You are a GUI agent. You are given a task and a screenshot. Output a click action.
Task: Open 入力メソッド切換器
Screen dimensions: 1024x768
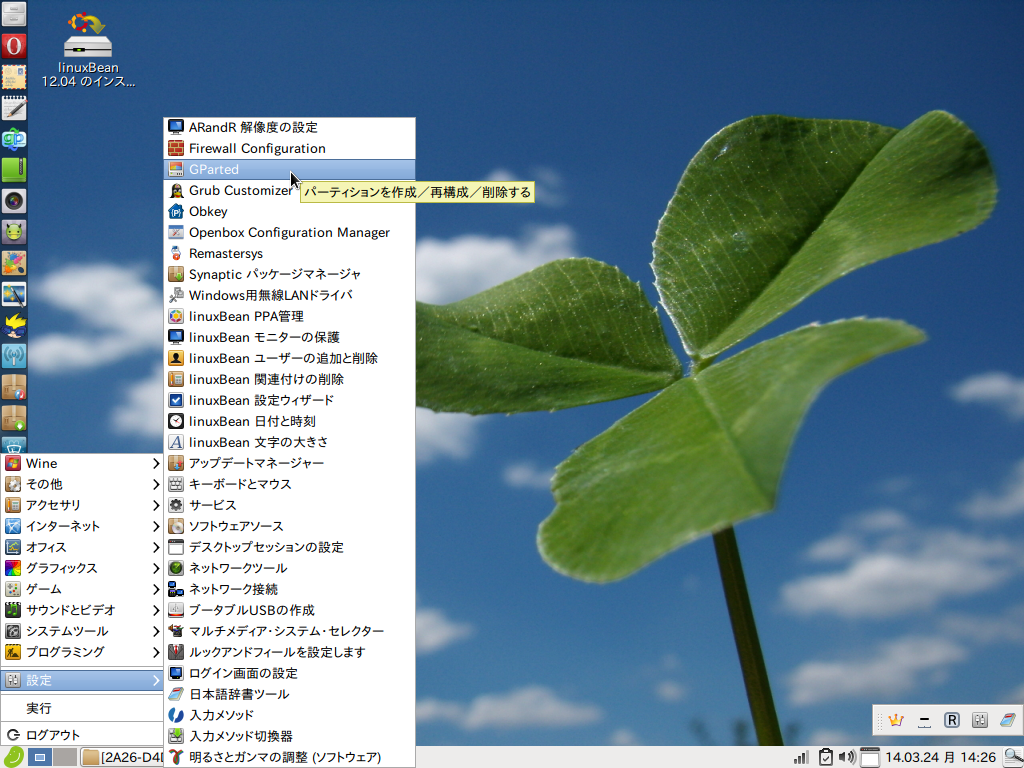pos(289,736)
